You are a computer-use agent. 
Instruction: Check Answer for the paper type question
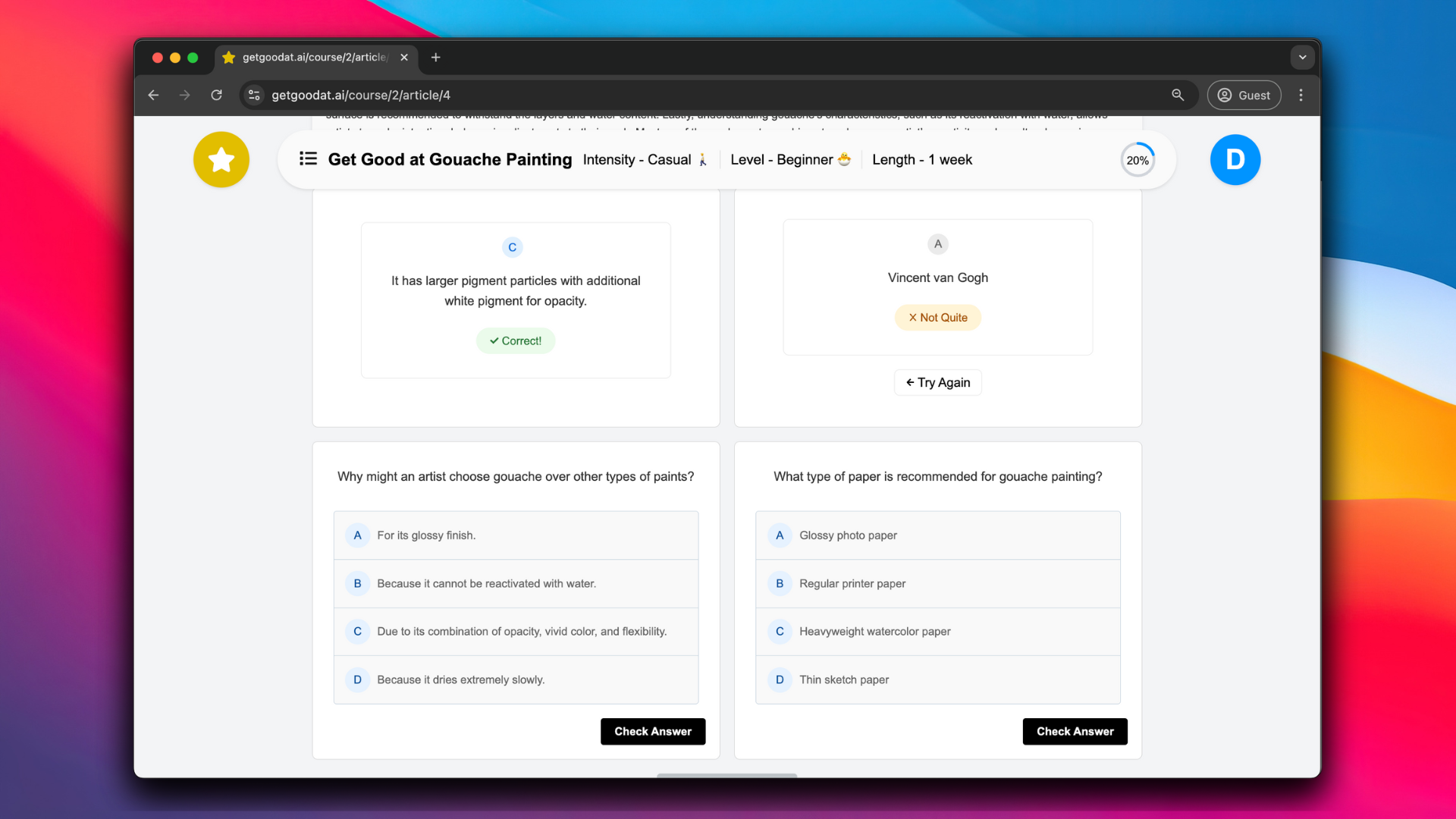click(1075, 732)
